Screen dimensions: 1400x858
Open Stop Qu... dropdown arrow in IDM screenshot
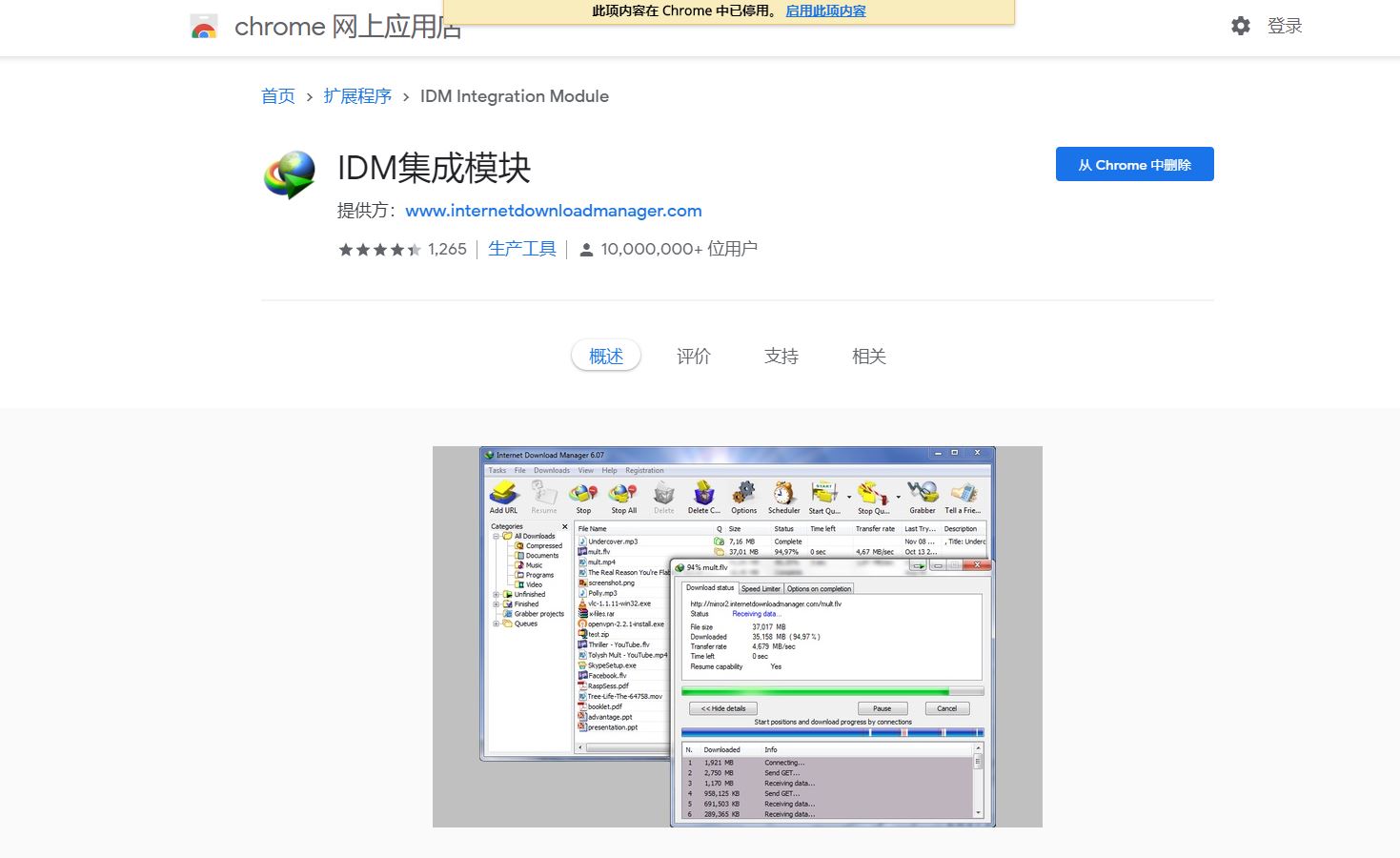coord(898,497)
